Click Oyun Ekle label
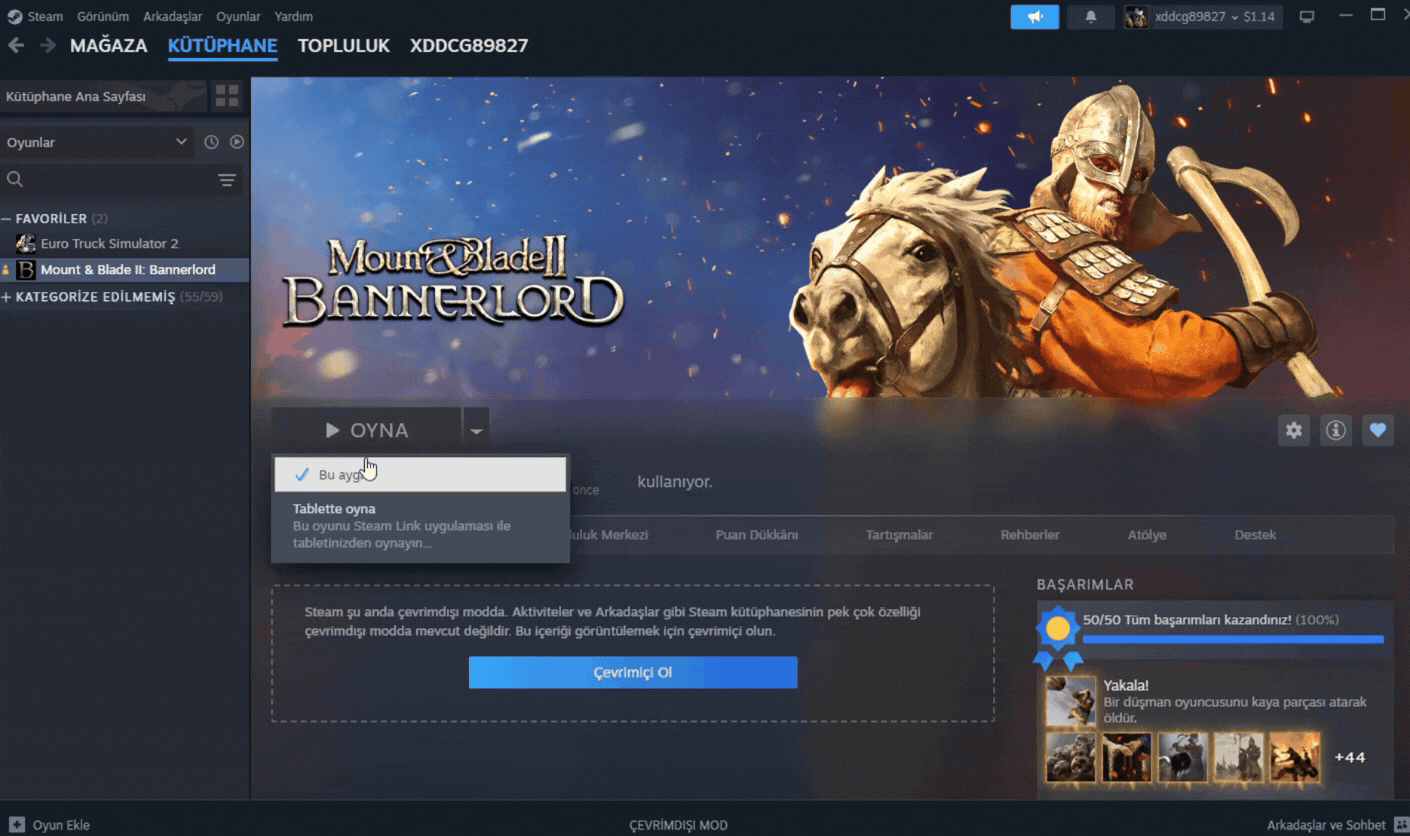Viewport: 1410px width, 836px height. 61,825
